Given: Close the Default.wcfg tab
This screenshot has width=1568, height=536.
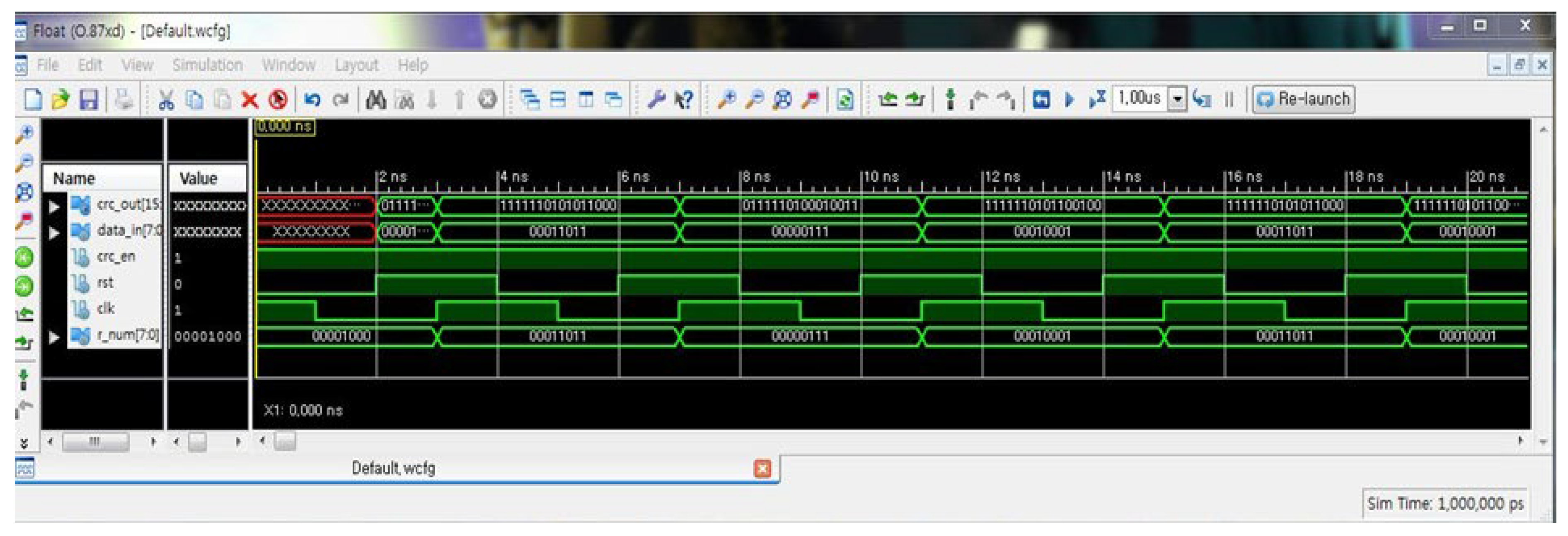Looking at the screenshot, I should [762, 468].
